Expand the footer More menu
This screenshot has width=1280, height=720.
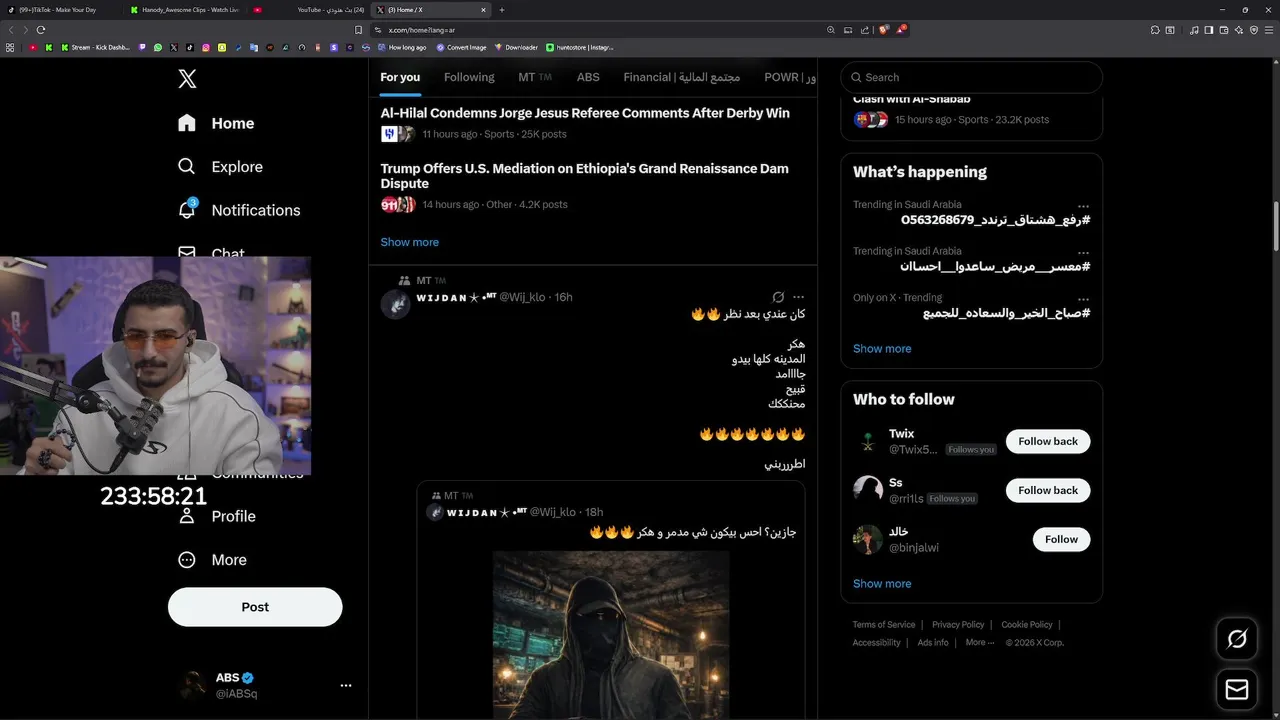[x=980, y=643]
